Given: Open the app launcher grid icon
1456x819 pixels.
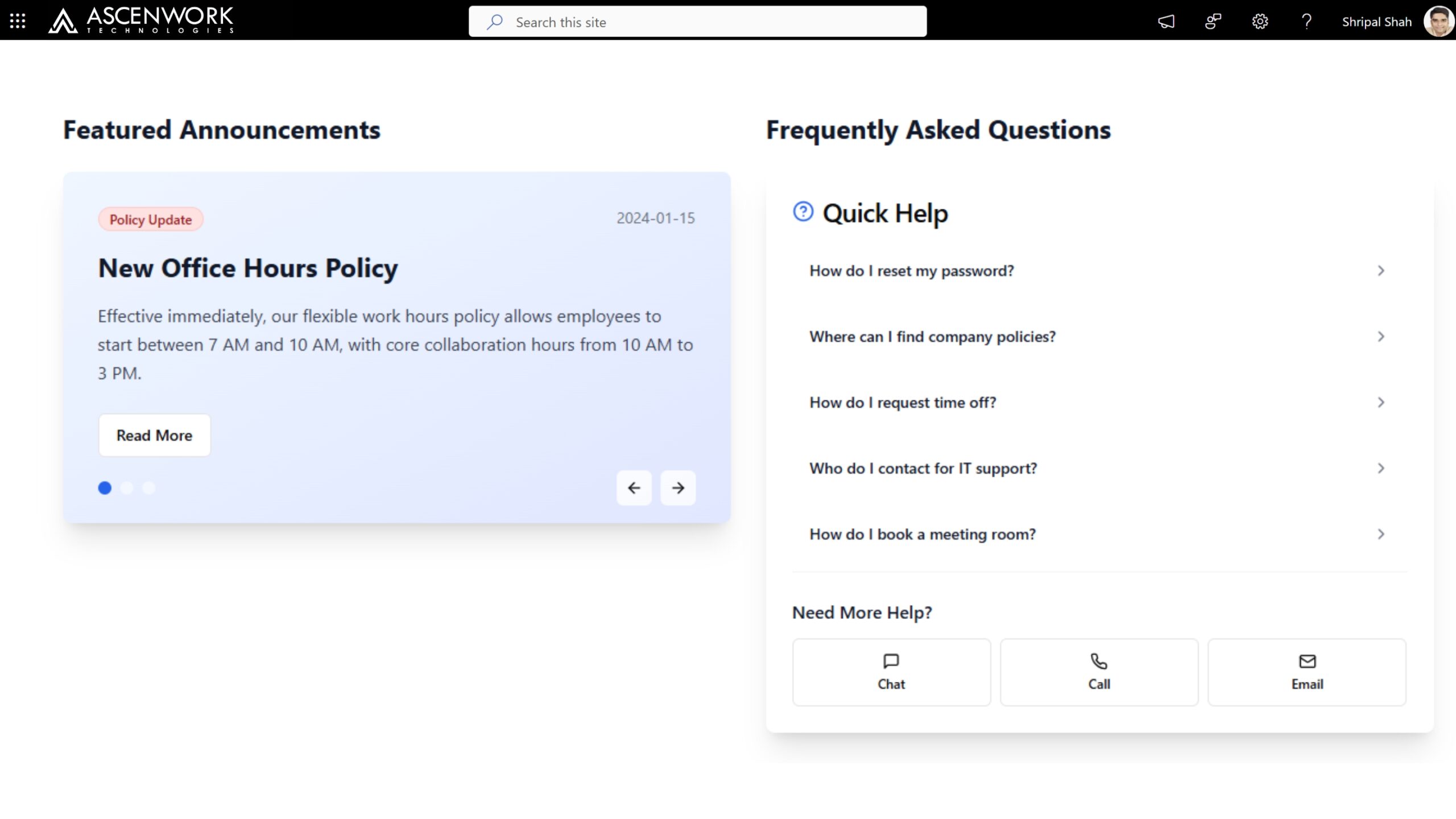Looking at the screenshot, I should (18, 21).
